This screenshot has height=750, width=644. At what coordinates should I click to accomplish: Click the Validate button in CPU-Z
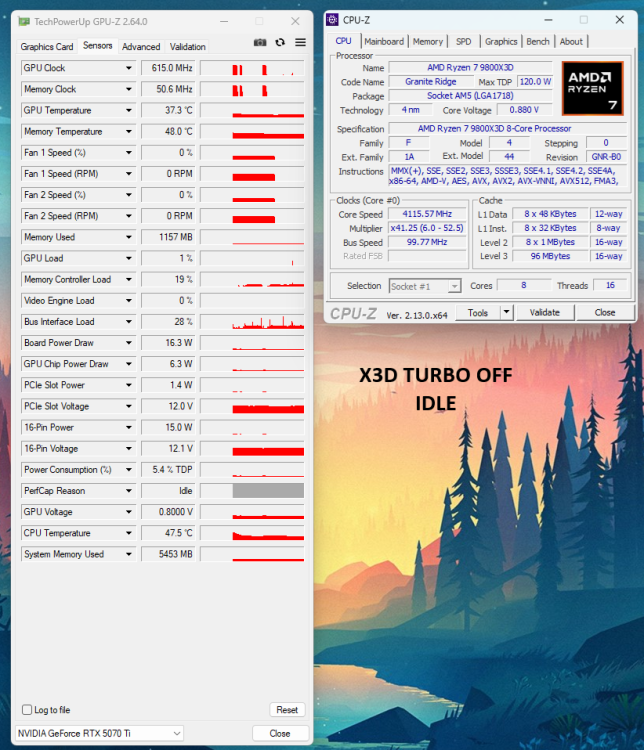[544, 312]
